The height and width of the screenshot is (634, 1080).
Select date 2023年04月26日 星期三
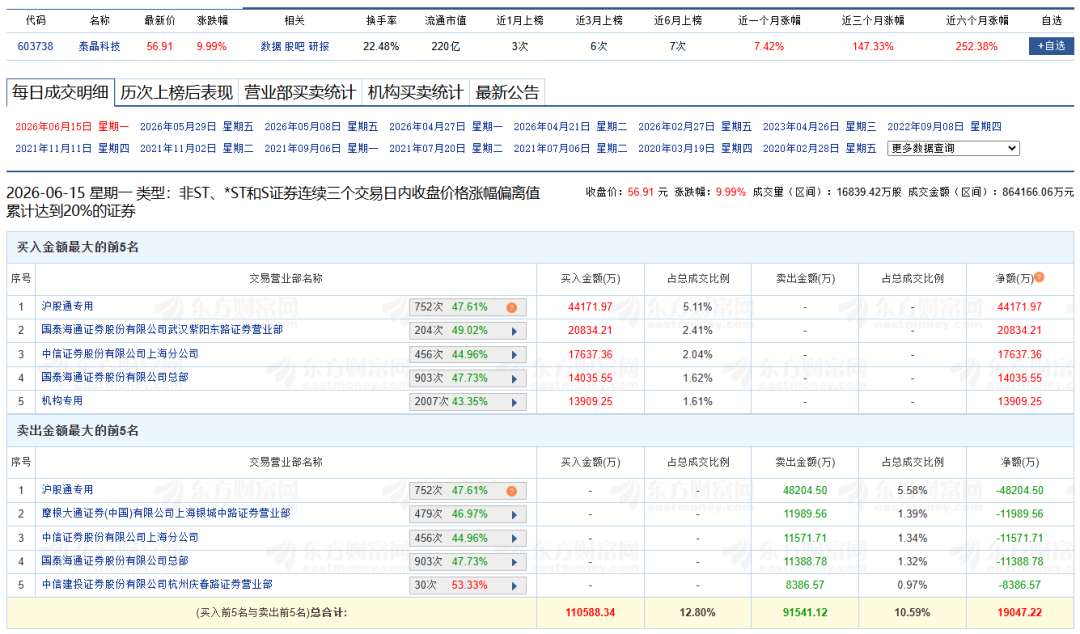820,126
